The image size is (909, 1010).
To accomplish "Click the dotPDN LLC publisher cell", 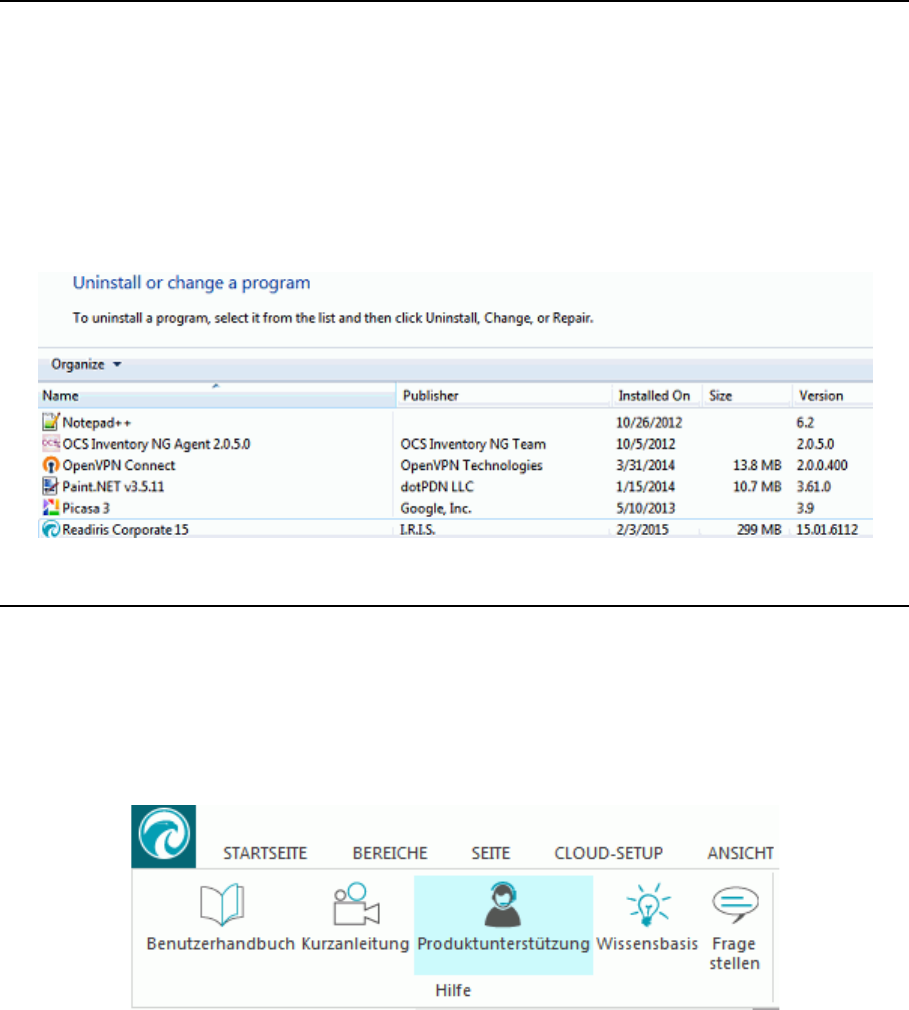I will [437, 486].
